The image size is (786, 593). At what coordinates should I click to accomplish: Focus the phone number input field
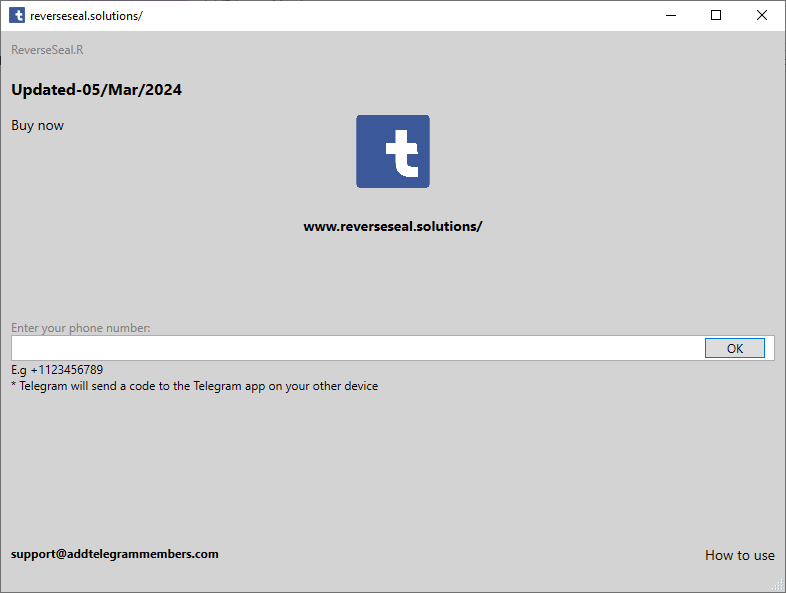tap(357, 348)
